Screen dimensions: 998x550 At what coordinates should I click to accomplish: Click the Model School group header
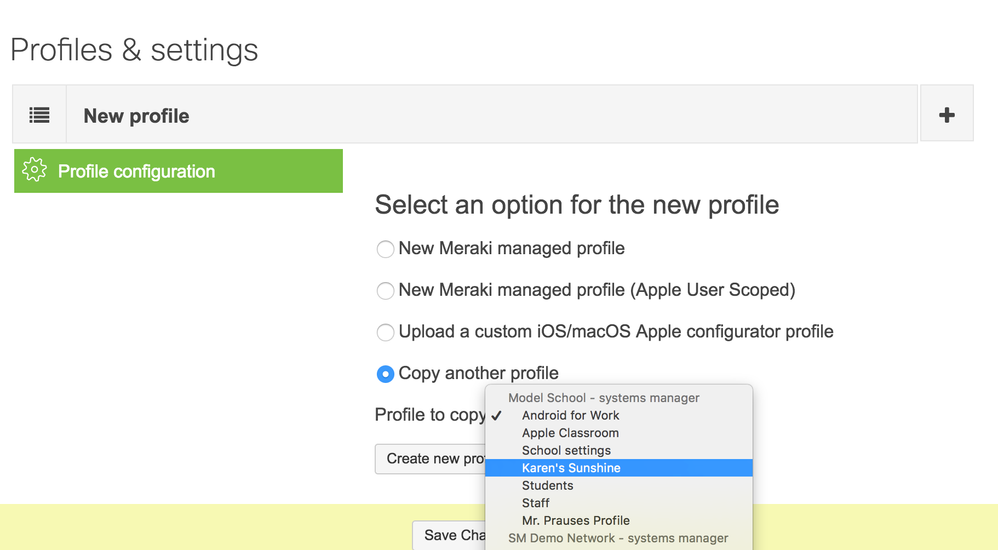point(603,398)
